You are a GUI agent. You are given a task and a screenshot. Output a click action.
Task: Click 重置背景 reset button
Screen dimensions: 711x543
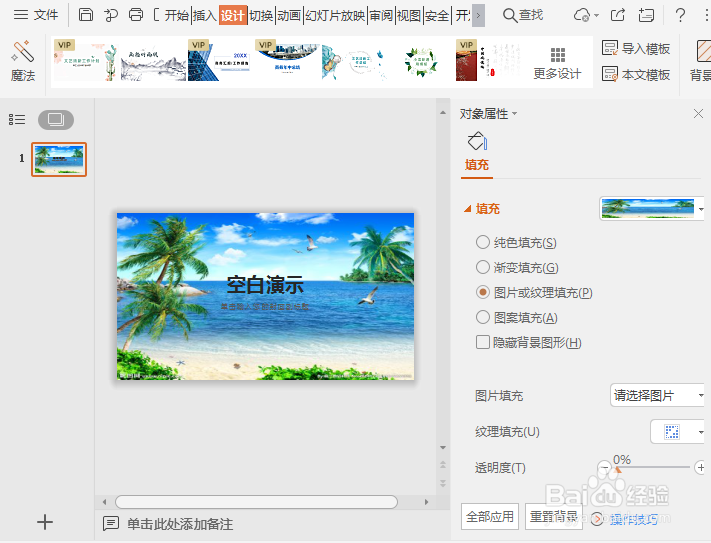(x=553, y=516)
